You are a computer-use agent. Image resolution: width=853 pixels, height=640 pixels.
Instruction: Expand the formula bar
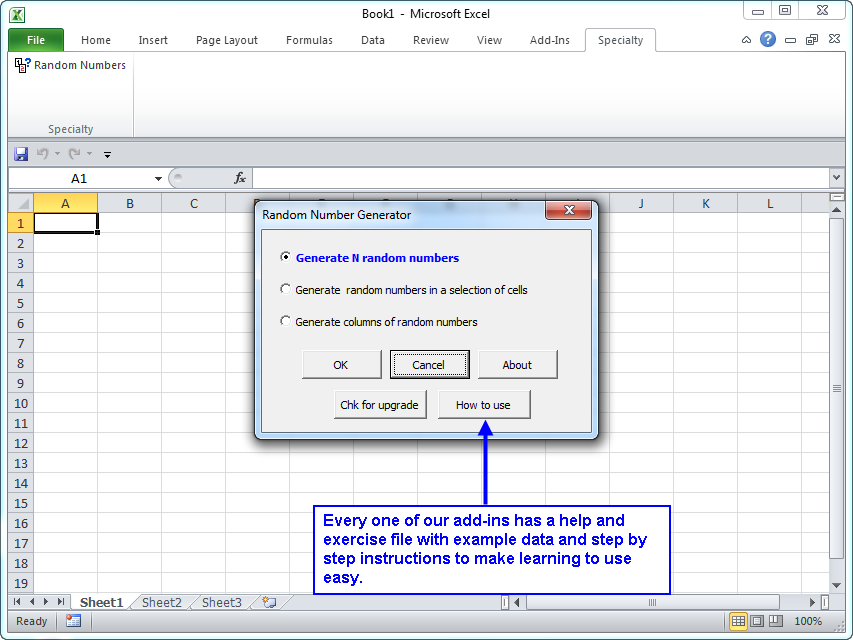point(837,178)
